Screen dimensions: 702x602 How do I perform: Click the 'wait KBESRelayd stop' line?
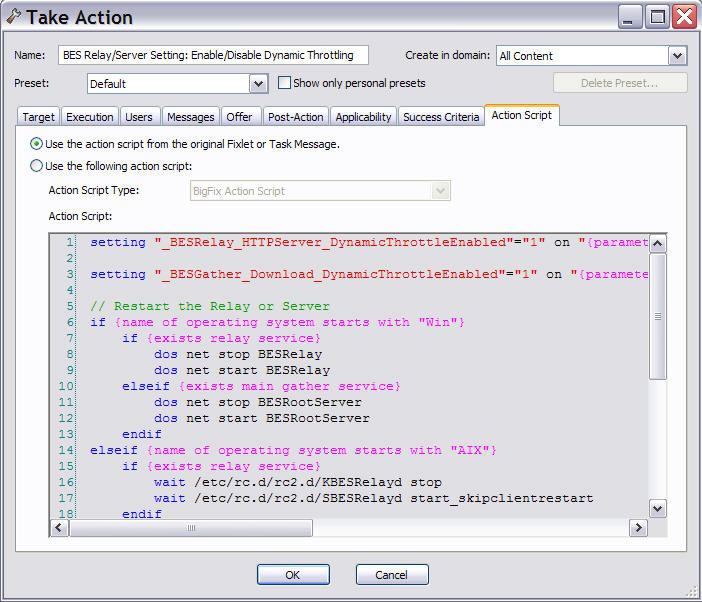coord(298,482)
